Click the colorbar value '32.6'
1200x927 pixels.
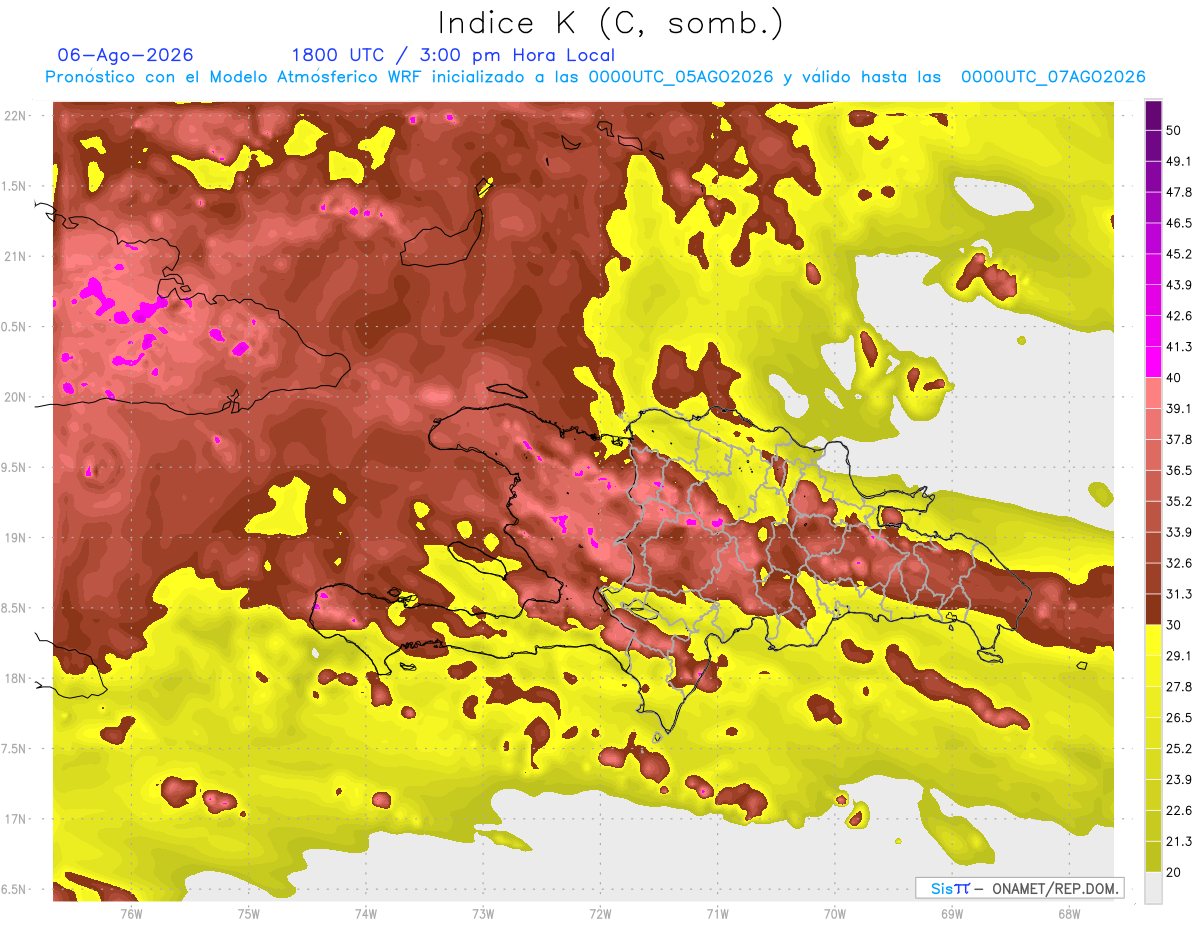(x=1178, y=563)
